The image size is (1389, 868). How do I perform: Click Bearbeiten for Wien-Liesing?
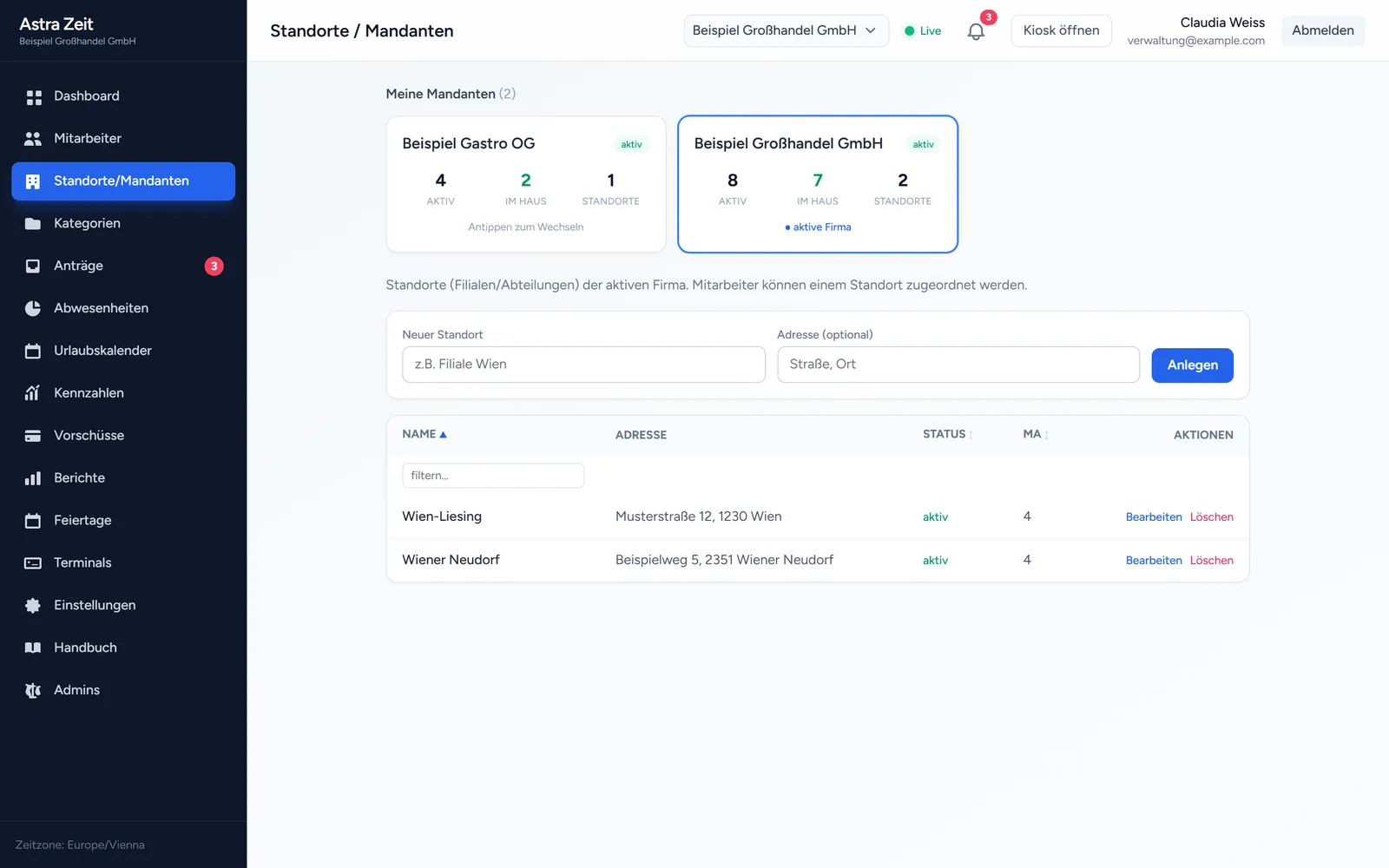point(1154,517)
